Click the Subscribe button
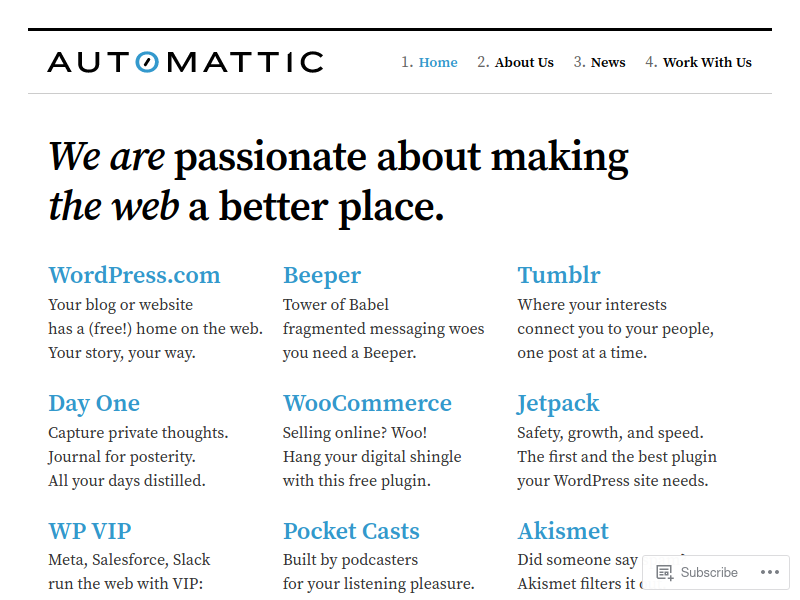Viewport: 800px width, 600px height. click(697, 572)
